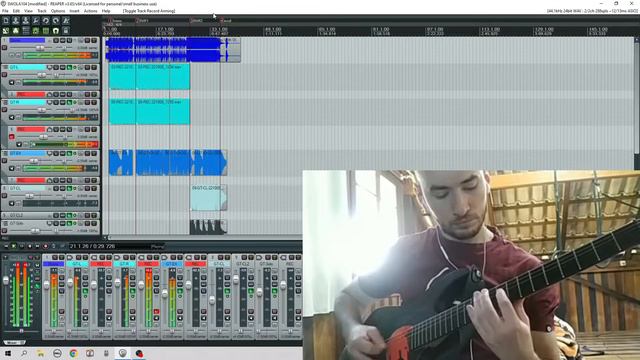This screenshot has width=640, height=360.
Task: Toggle item grouping toolbar icon
Action: tap(16, 31)
